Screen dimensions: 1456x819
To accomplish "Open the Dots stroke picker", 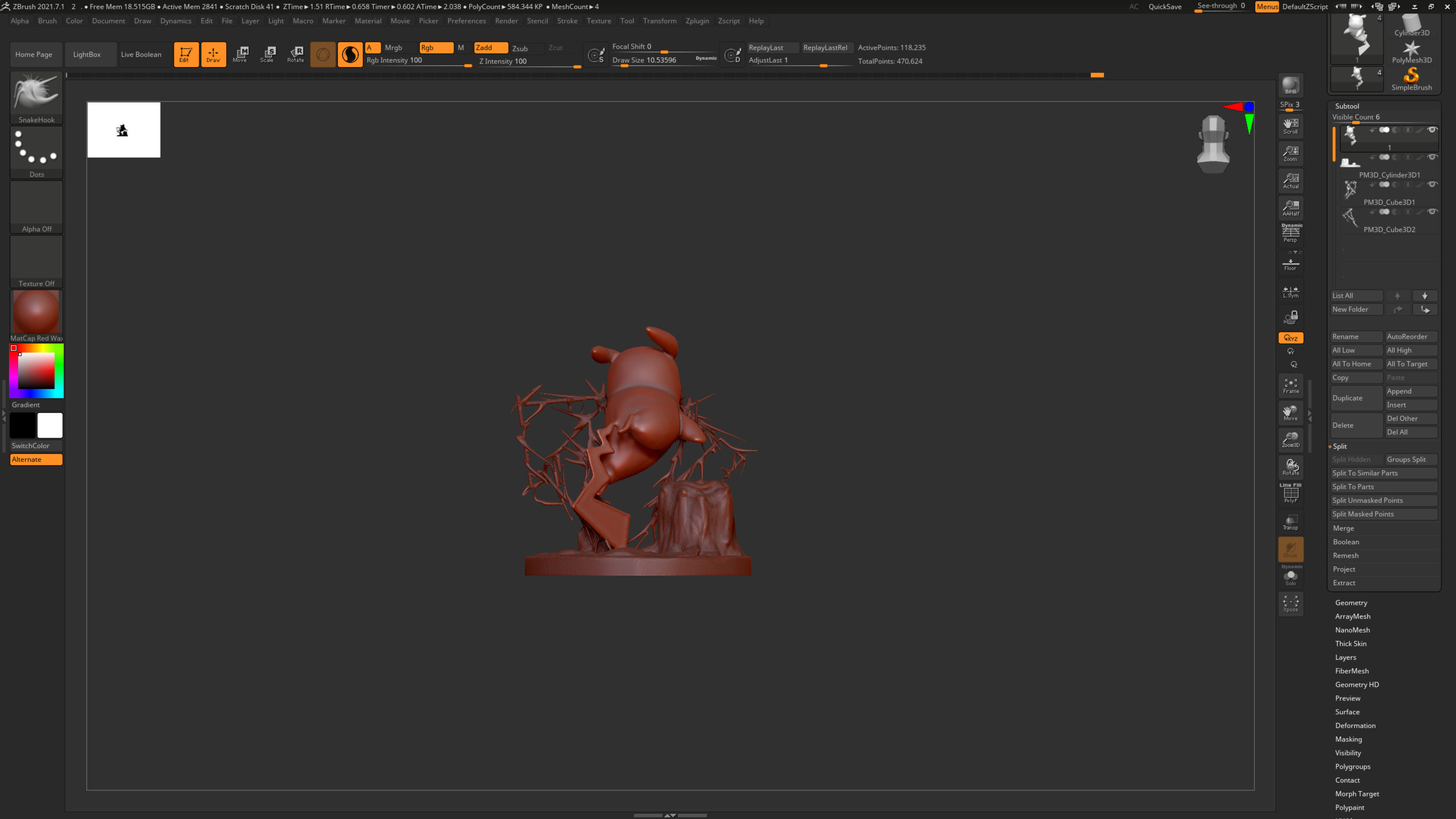I will click(36, 152).
